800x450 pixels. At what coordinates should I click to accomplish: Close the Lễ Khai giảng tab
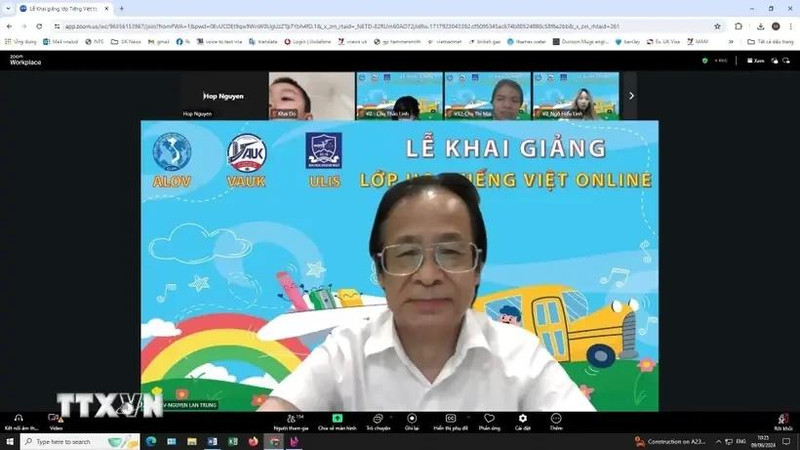pos(107,9)
